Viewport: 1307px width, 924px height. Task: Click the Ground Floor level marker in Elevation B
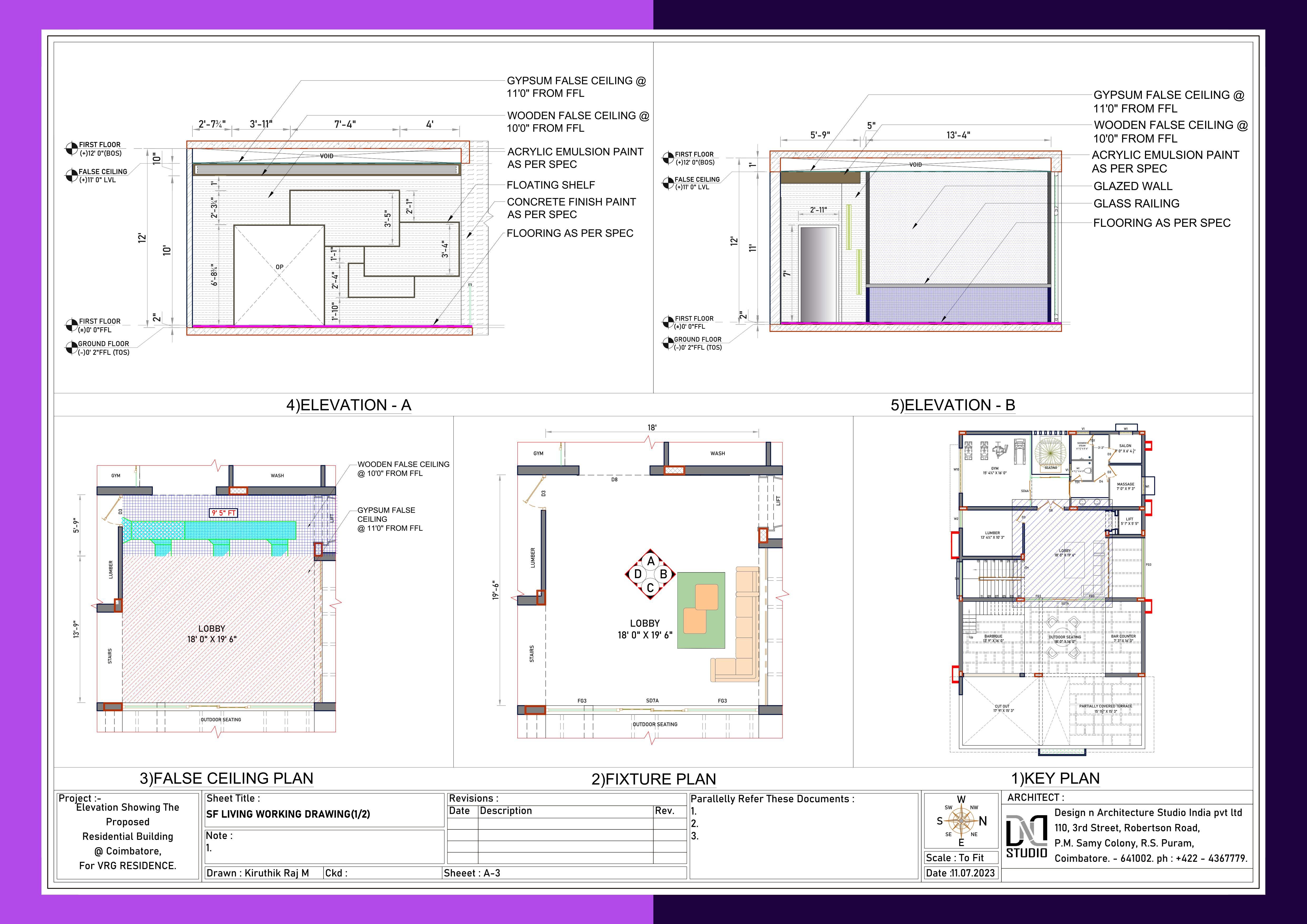(668, 343)
